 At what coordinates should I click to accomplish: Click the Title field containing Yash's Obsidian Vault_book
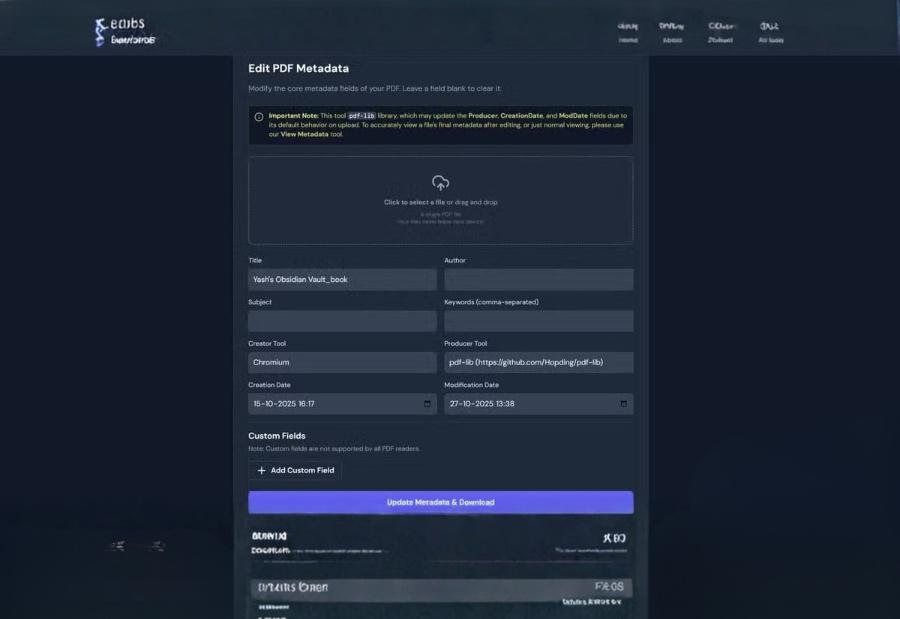pyautogui.click(x=341, y=279)
